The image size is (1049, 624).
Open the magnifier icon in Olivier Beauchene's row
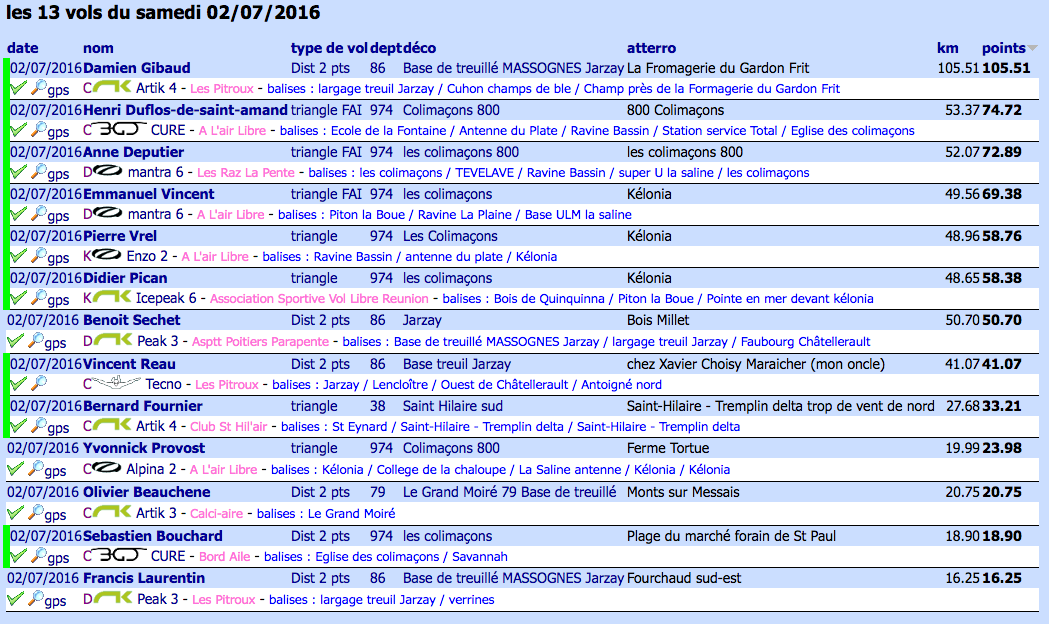(35, 512)
